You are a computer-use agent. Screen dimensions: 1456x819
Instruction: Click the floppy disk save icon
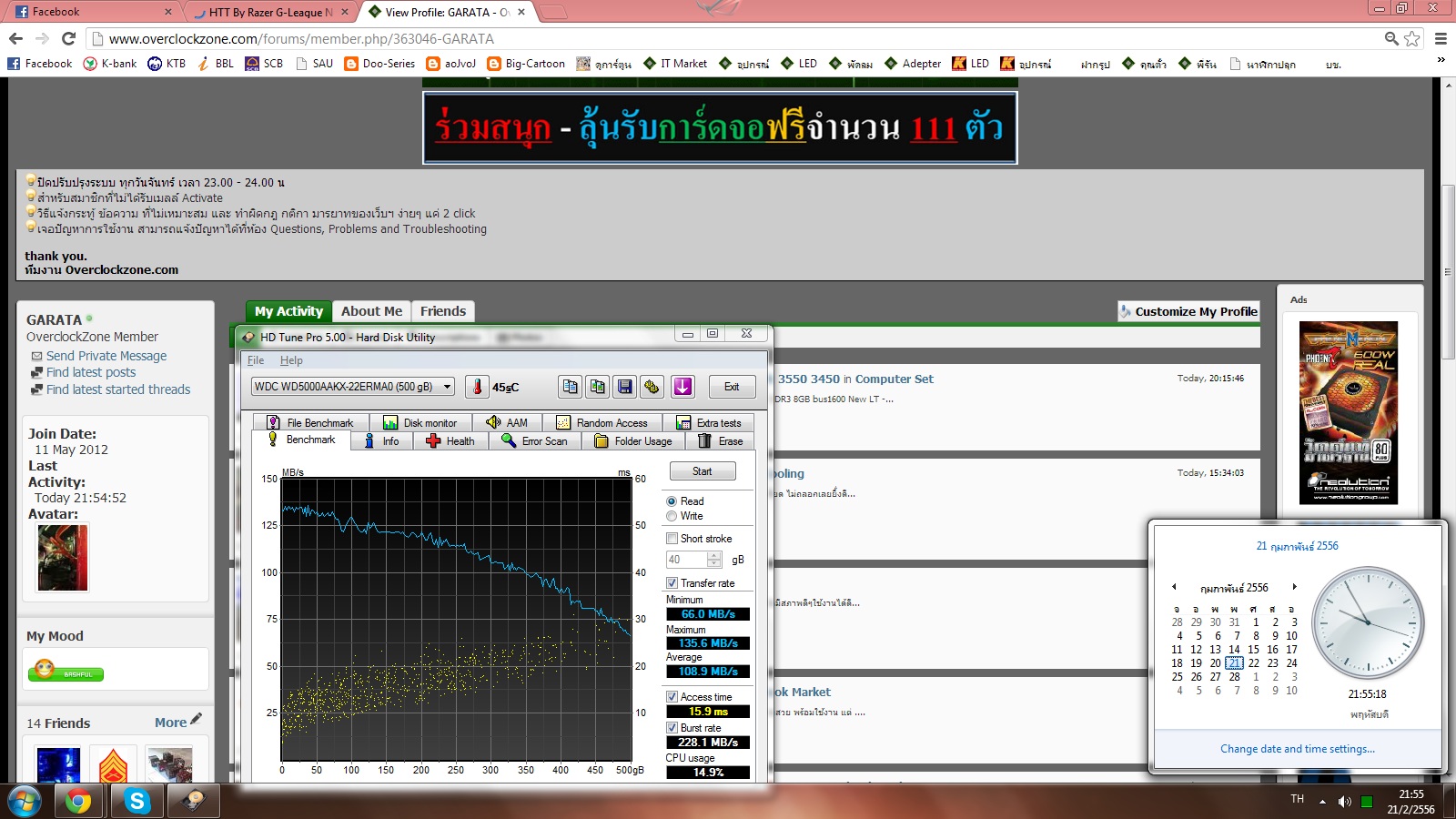point(624,387)
